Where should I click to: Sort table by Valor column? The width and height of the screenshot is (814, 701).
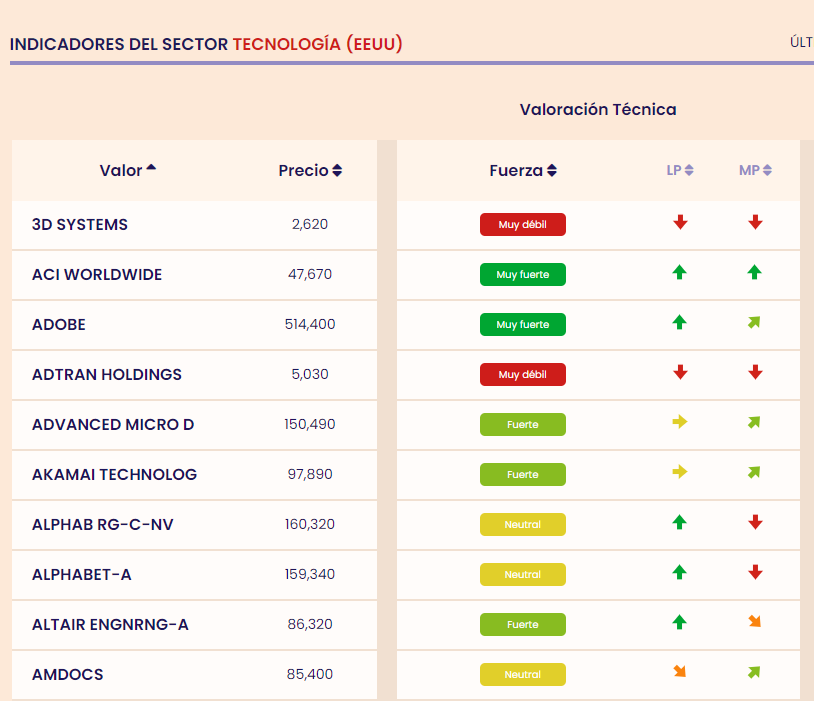(128, 170)
